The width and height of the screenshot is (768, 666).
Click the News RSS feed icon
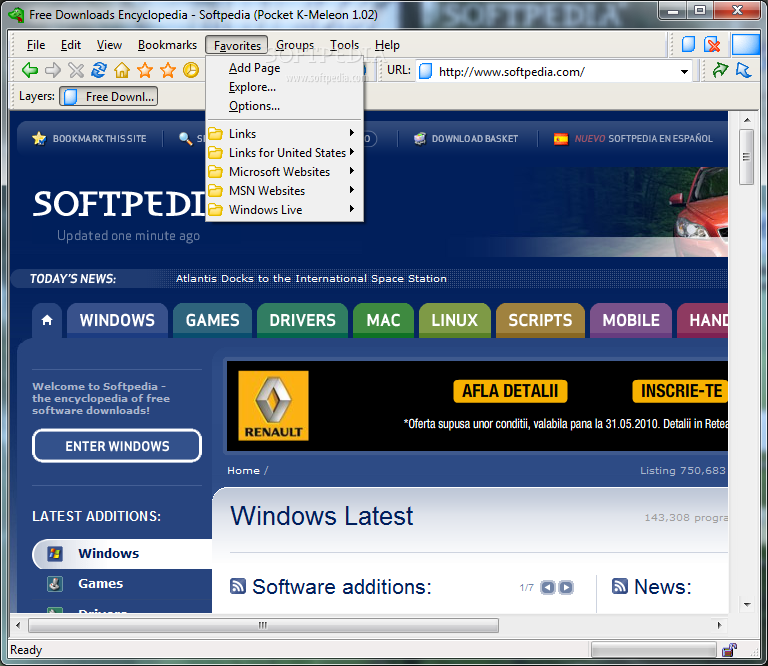(620, 586)
